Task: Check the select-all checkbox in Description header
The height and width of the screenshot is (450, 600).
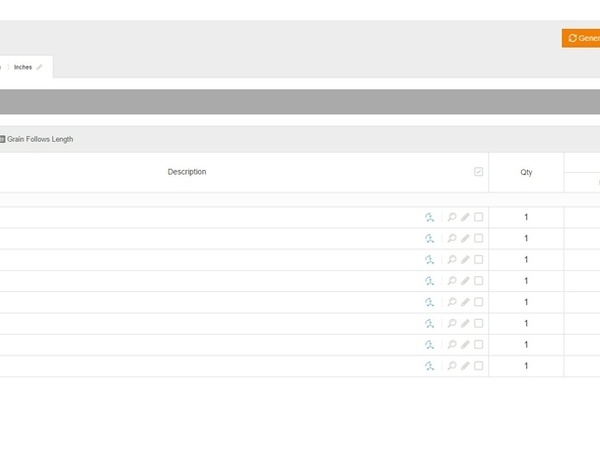Action: 479,172
